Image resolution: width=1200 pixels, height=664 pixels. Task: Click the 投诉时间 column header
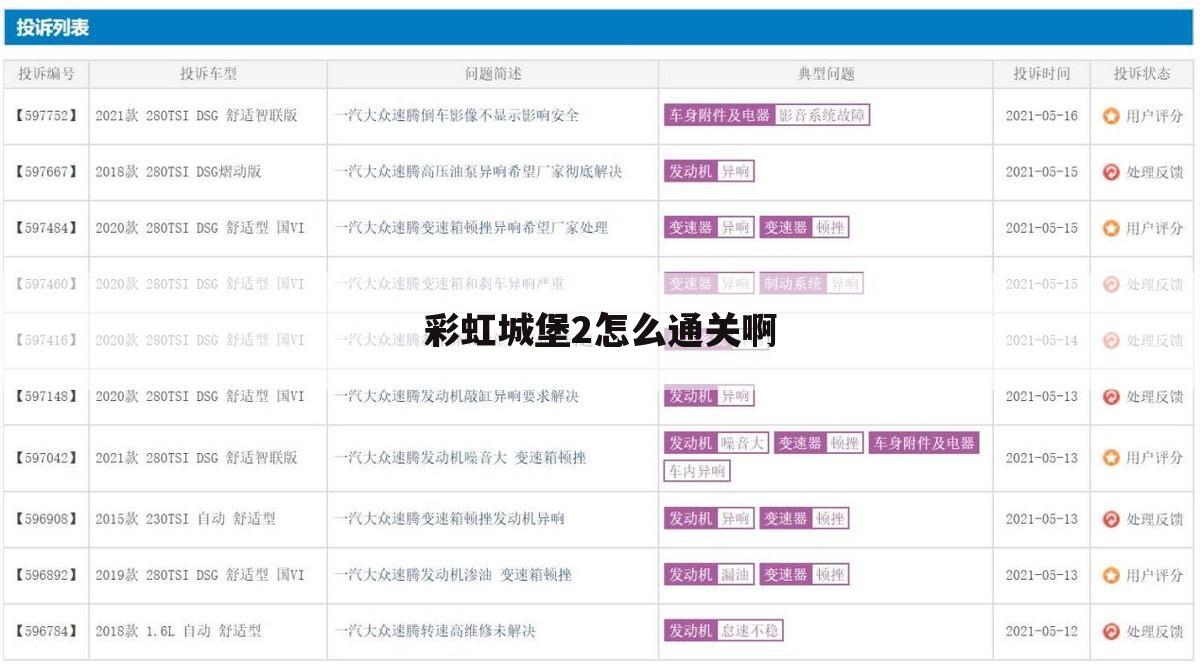[1042, 74]
